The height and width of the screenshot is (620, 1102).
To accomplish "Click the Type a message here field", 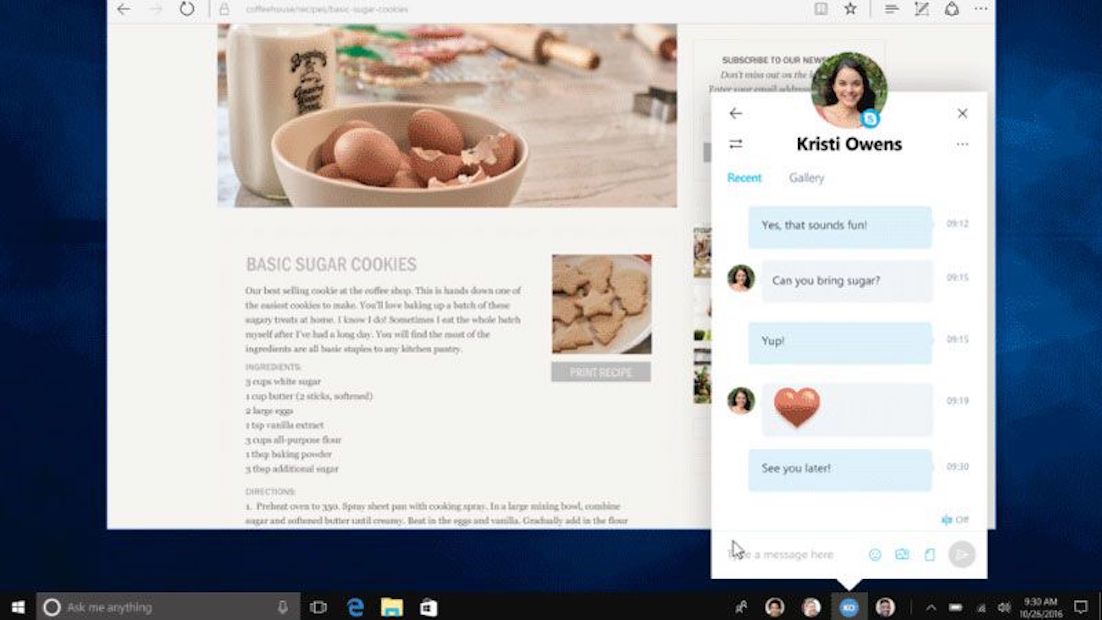I will click(795, 555).
